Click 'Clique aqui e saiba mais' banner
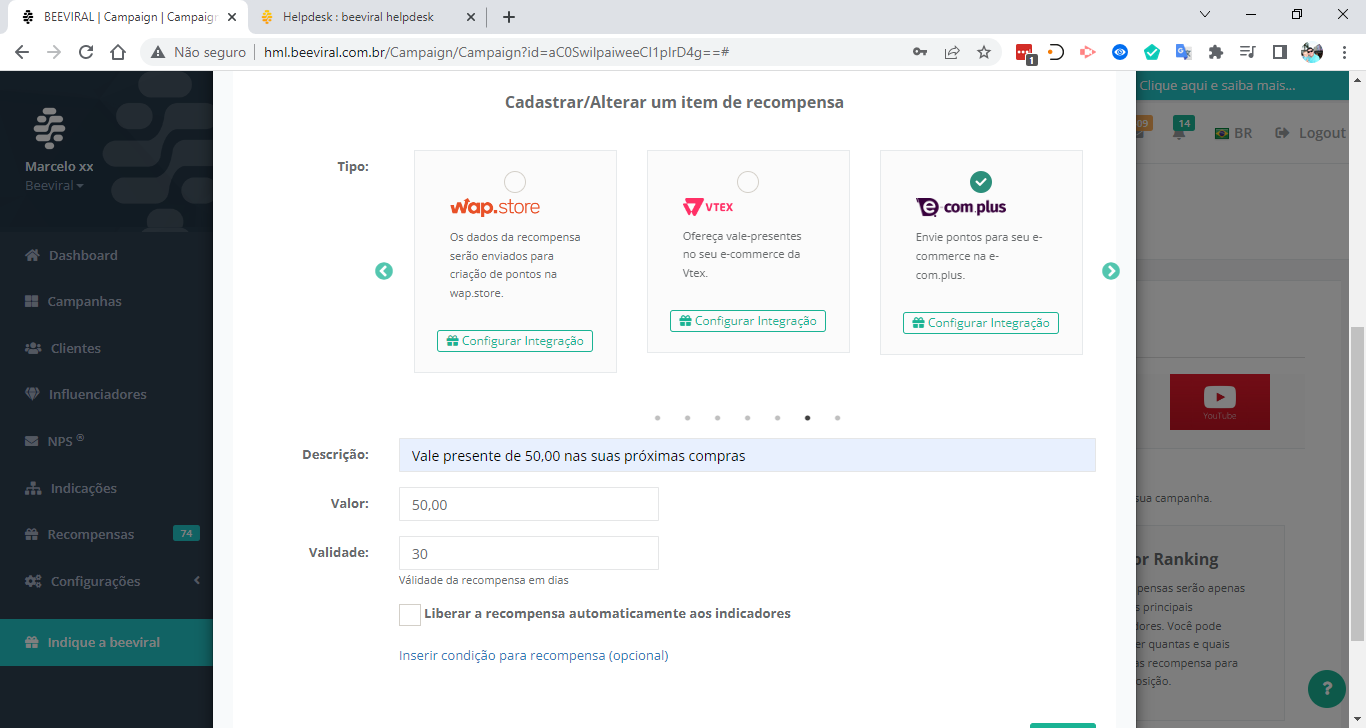Image resolution: width=1366 pixels, height=728 pixels. [x=1217, y=86]
